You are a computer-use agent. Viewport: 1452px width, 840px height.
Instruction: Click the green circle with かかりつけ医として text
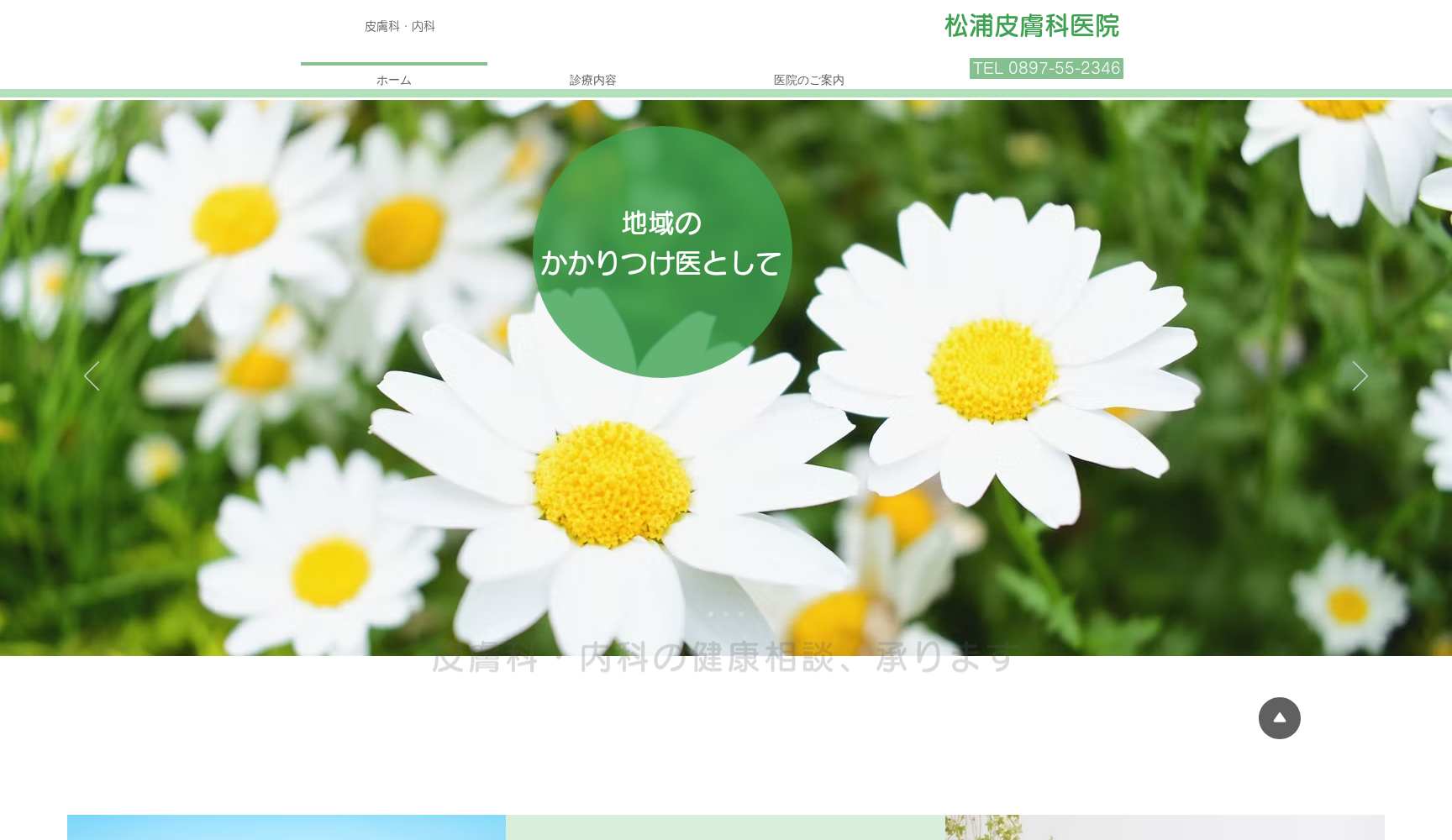pyautogui.click(x=662, y=251)
